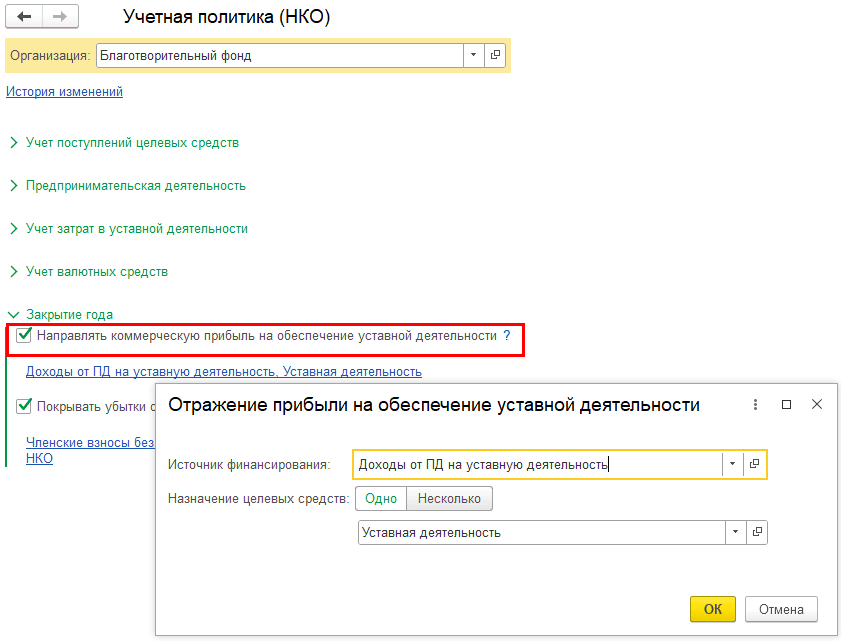Click the back navigation arrow
841x642 pixels.
[25, 18]
